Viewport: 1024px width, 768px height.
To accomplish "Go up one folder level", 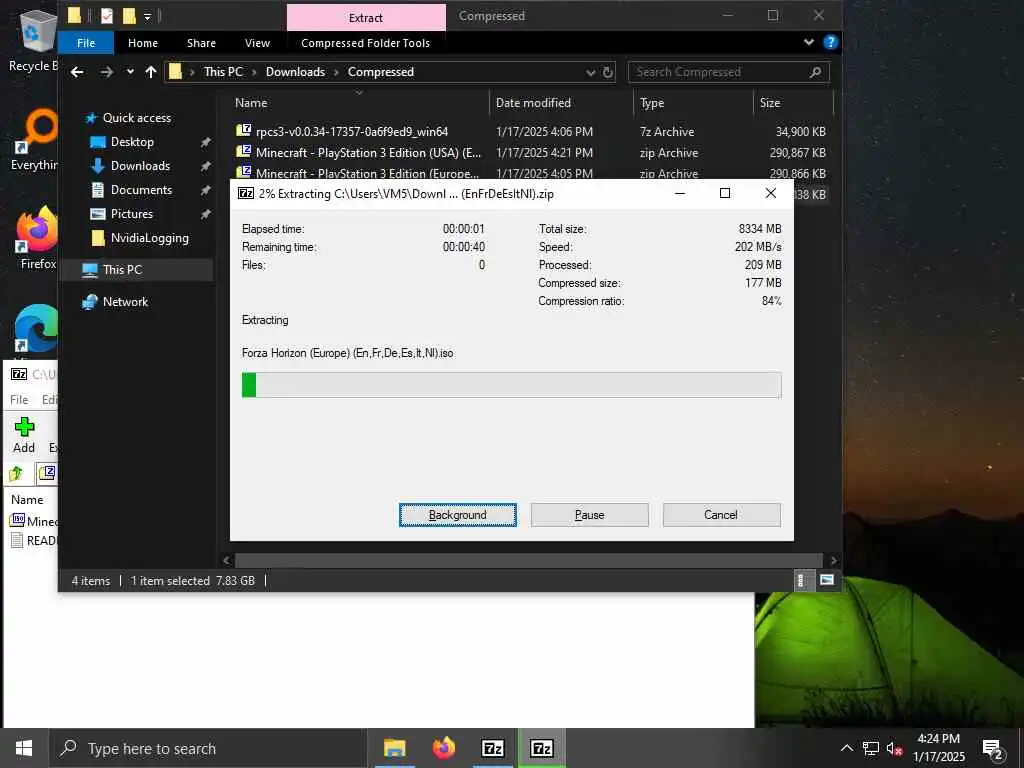I will (151, 72).
